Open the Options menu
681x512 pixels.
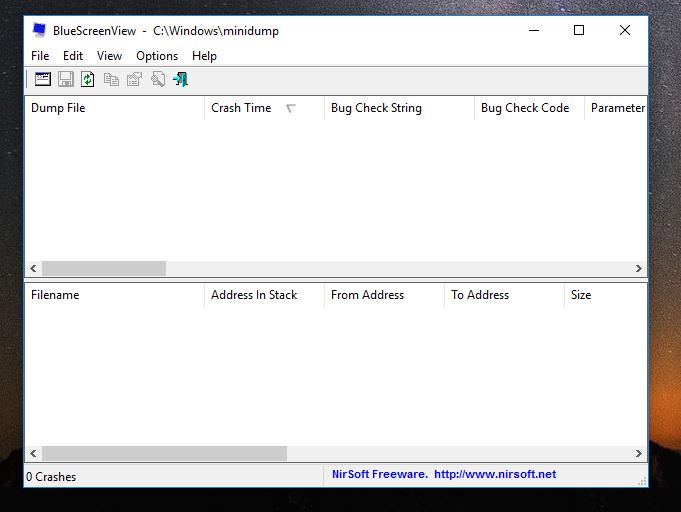click(157, 56)
